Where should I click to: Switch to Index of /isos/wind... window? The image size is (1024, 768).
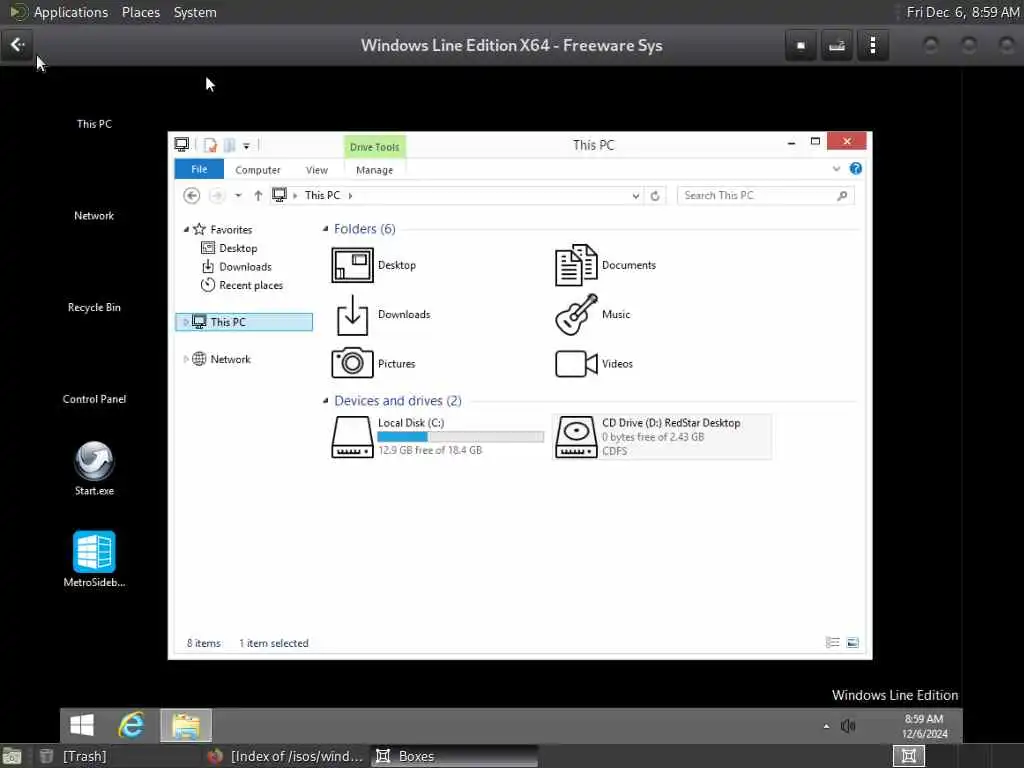(x=285, y=756)
